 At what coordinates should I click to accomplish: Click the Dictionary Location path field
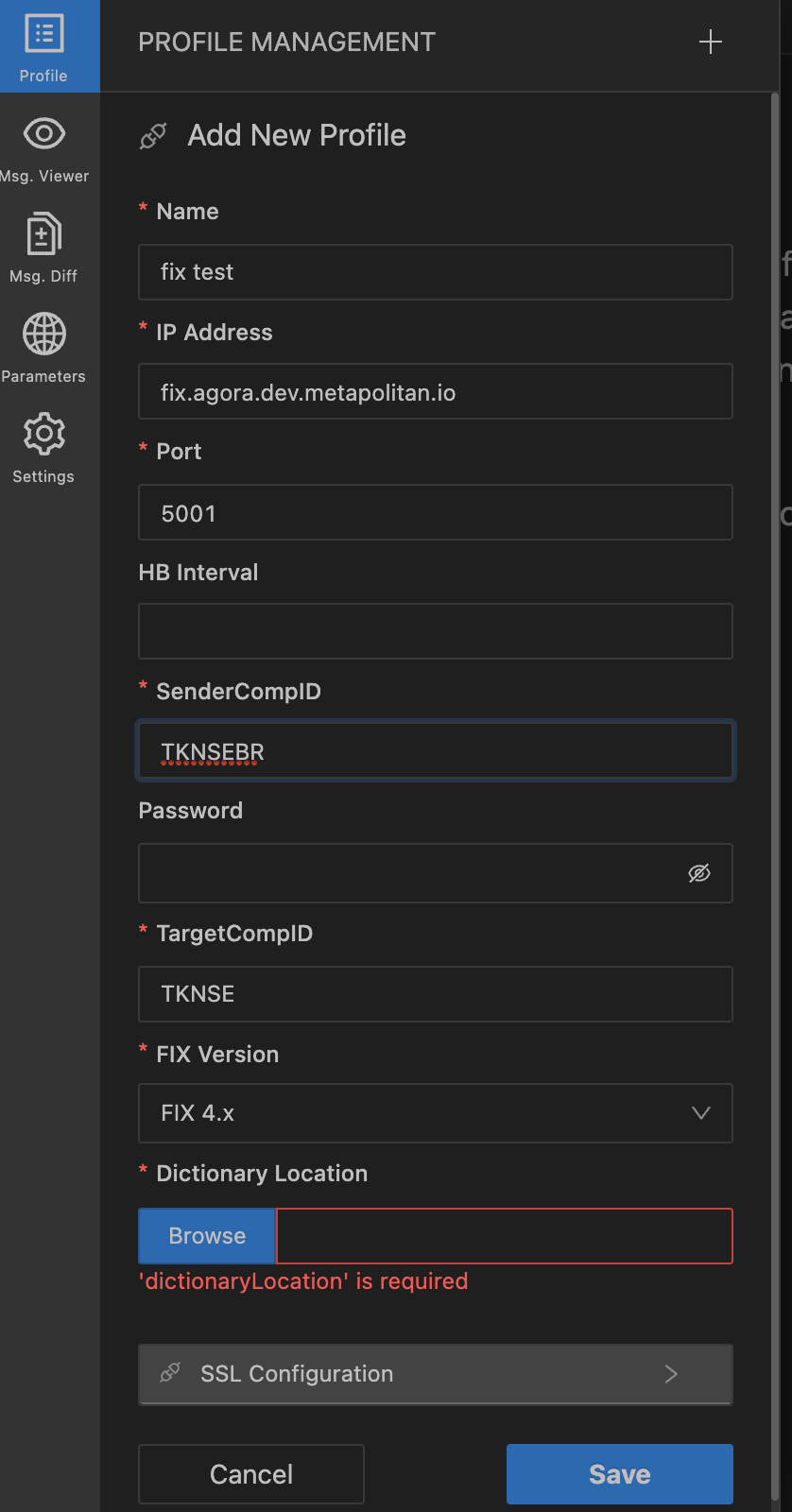504,1236
